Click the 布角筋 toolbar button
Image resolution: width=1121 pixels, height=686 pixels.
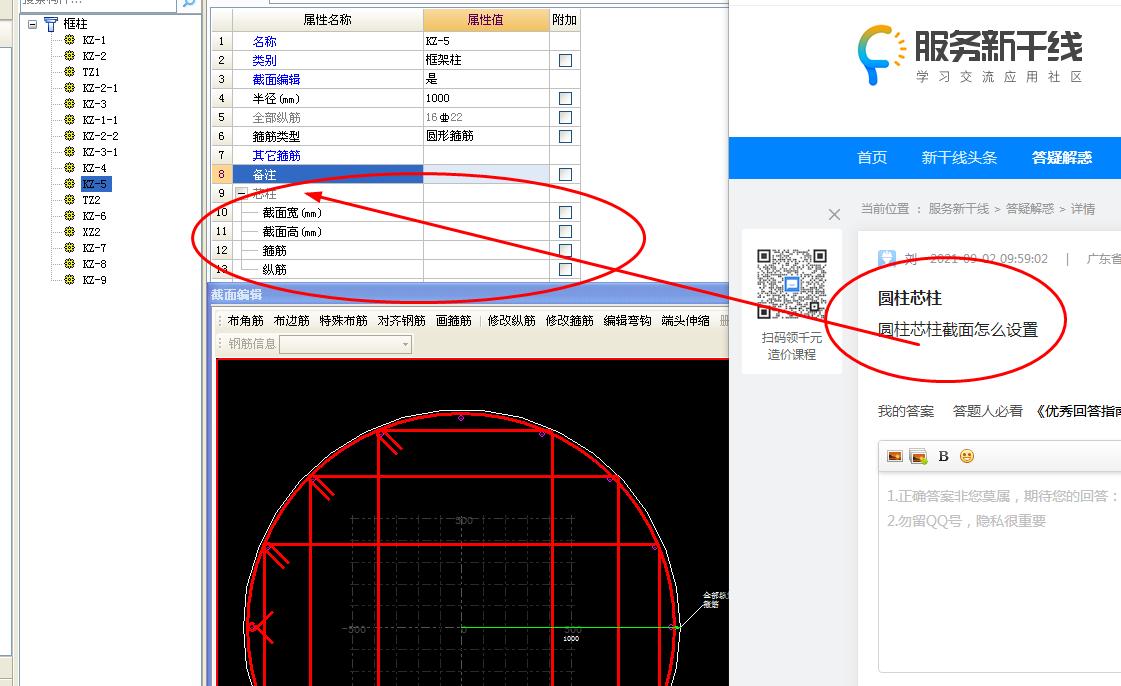[245, 321]
